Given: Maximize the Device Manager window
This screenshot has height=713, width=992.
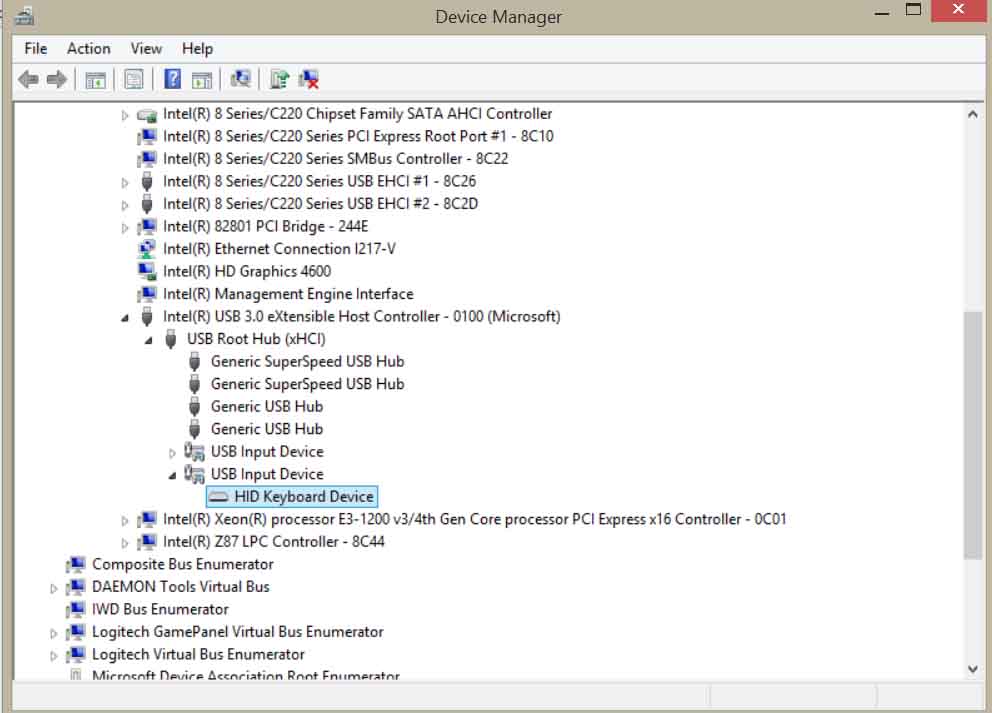Looking at the screenshot, I should (913, 10).
